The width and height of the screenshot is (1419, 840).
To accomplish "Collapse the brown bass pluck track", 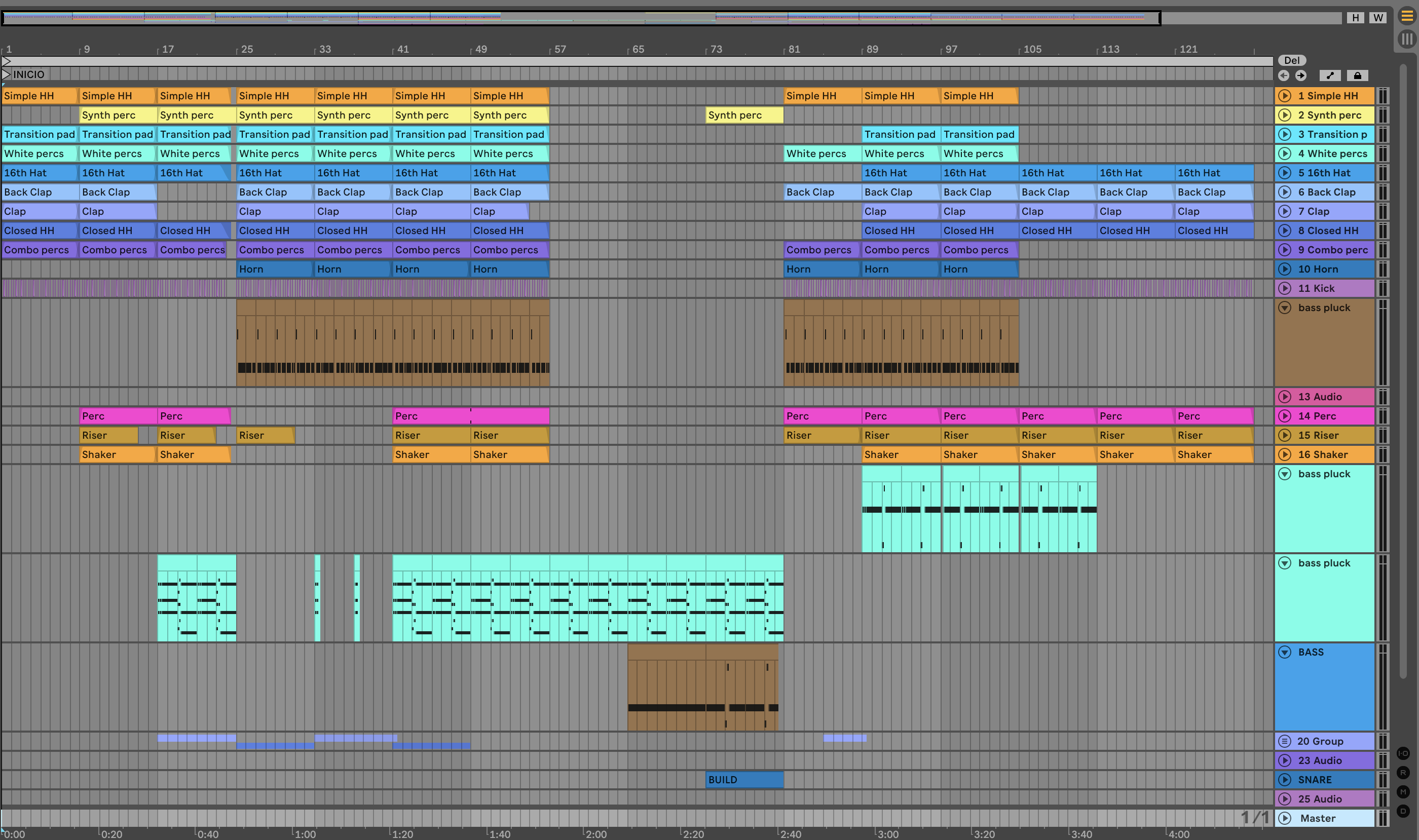I will [x=1285, y=308].
